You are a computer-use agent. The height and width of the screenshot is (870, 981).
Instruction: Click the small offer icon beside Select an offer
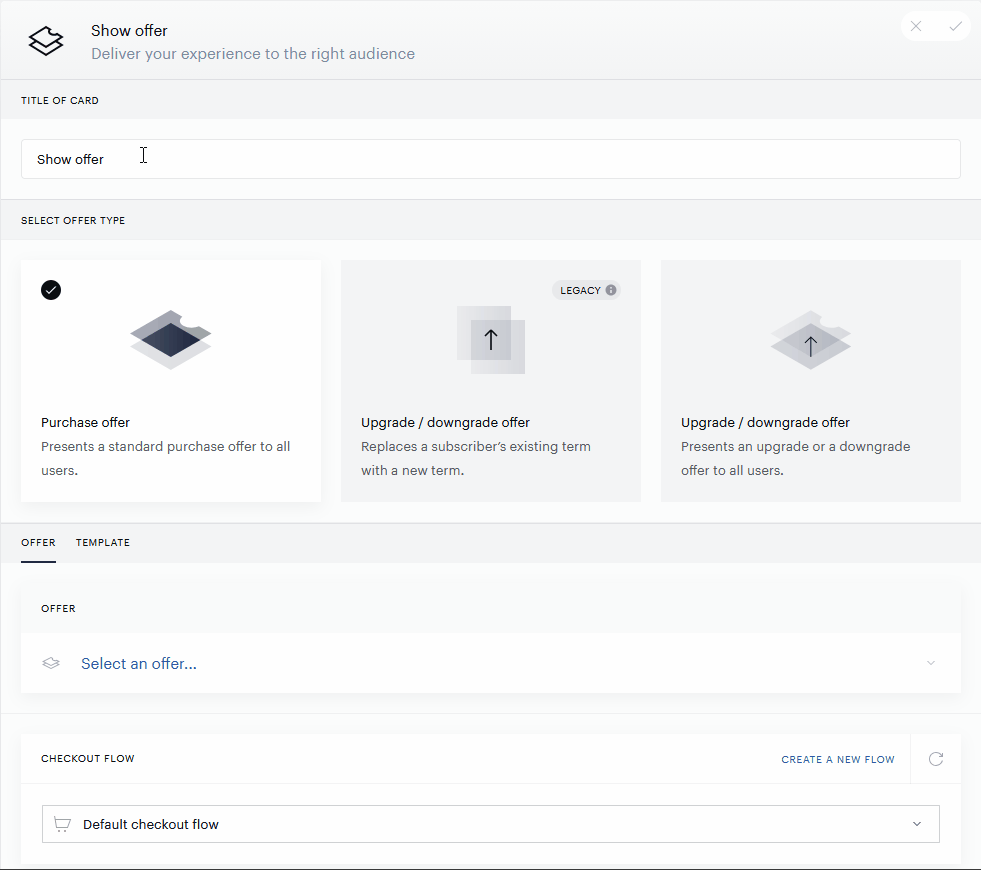[x=51, y=663]
